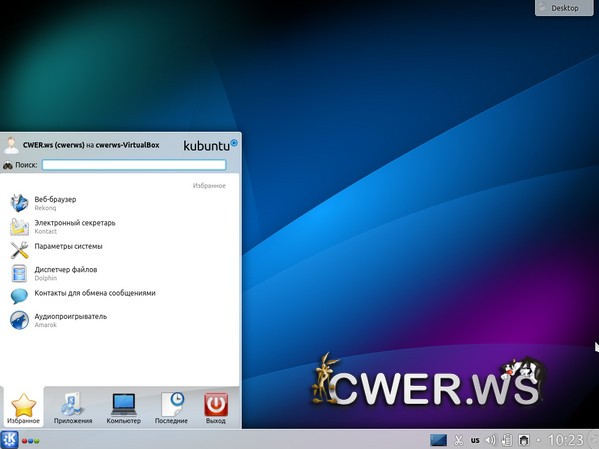Switch to Последние tab

(171, 408)
